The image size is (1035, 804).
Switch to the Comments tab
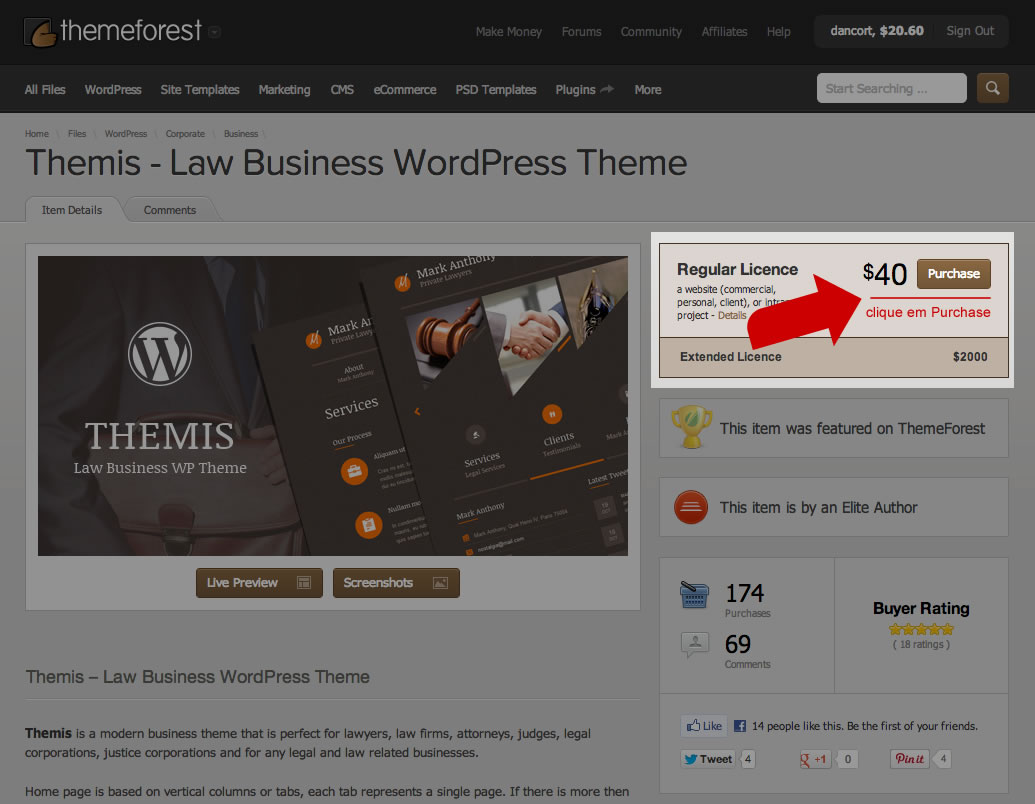tap(170, 210)
